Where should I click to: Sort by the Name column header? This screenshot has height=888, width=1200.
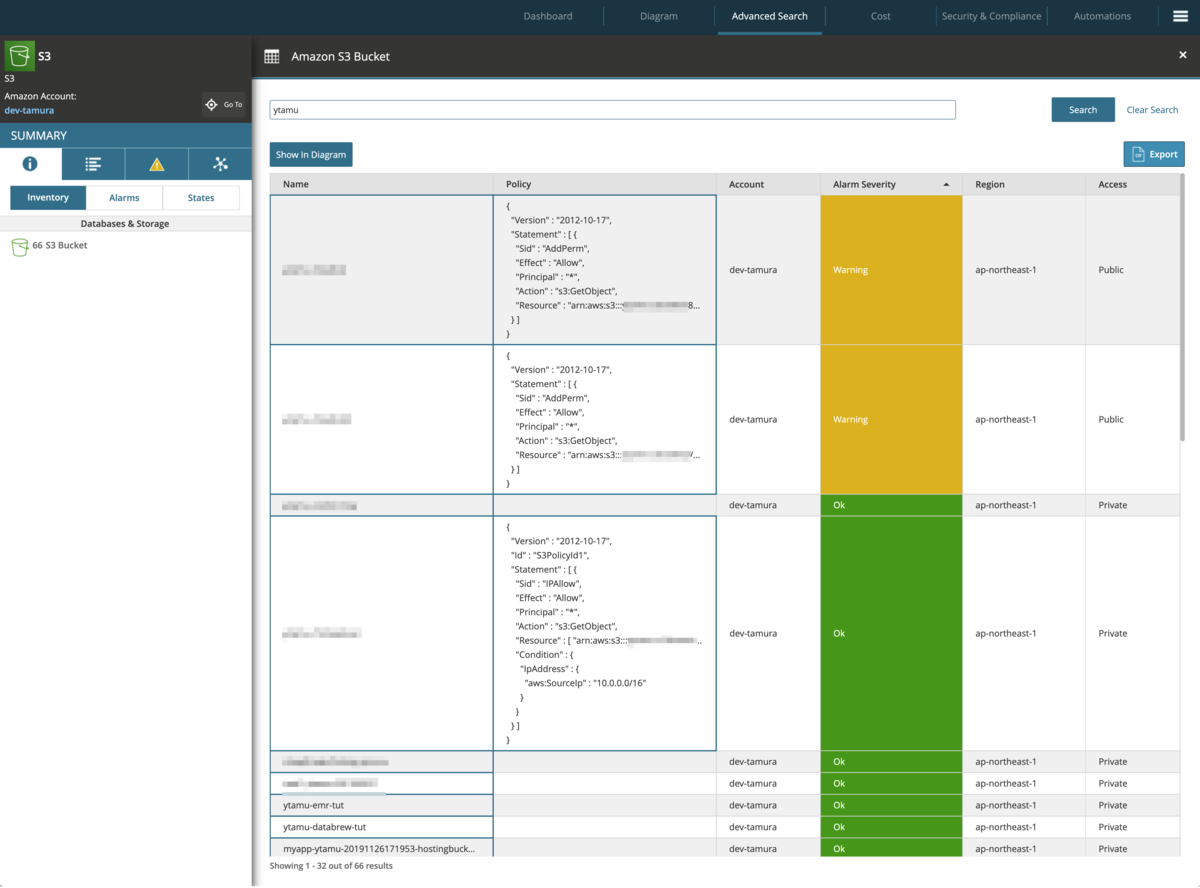click(x=381, y=184)
